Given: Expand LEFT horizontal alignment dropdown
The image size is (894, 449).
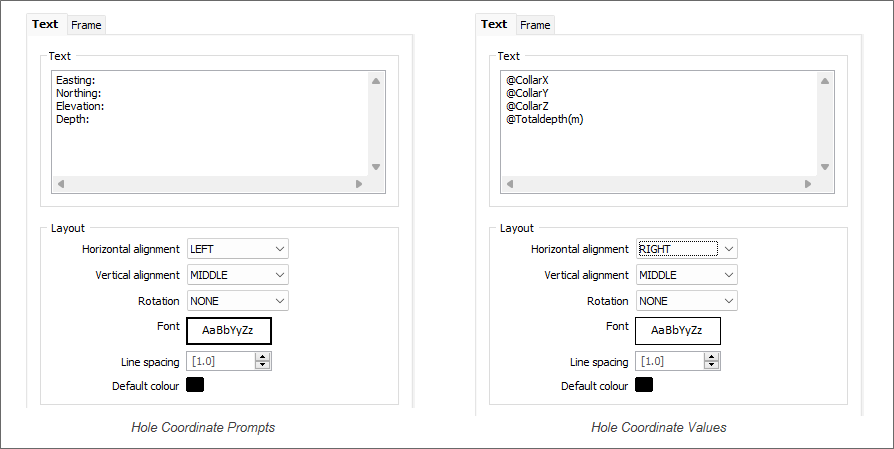Looking at the screenshot, I should click(x=238, y=249).
